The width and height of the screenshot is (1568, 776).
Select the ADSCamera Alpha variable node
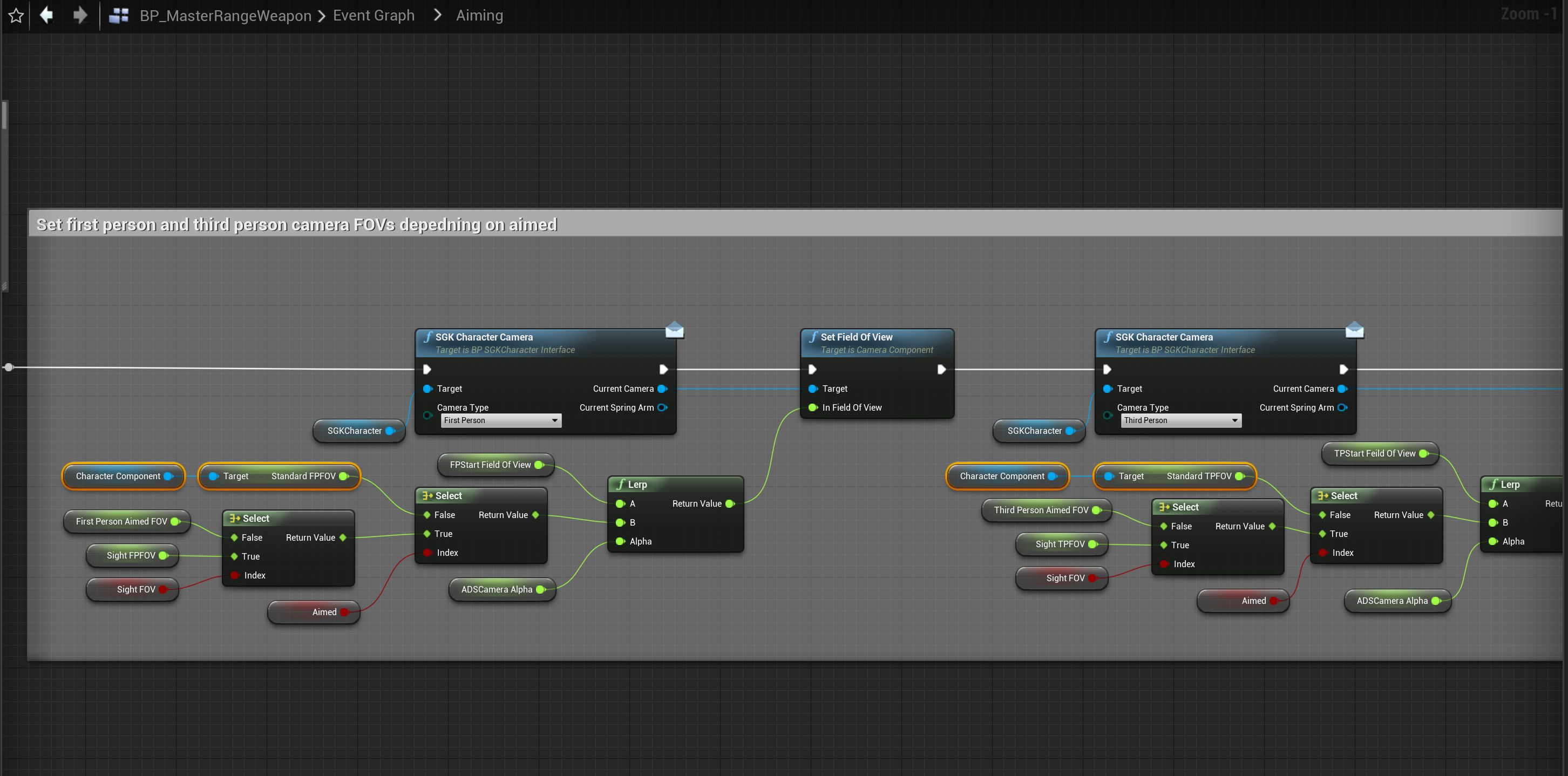(x=496, y=589)
